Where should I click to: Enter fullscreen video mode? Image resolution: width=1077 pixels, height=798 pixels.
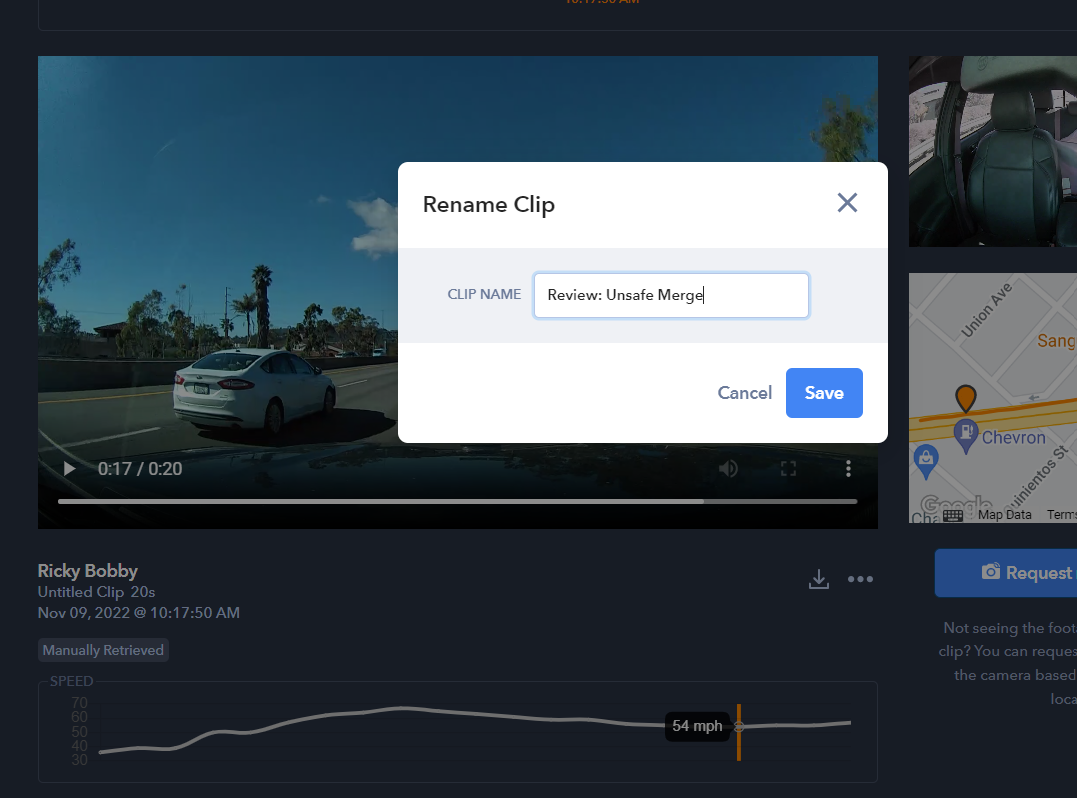pos(789,469)
